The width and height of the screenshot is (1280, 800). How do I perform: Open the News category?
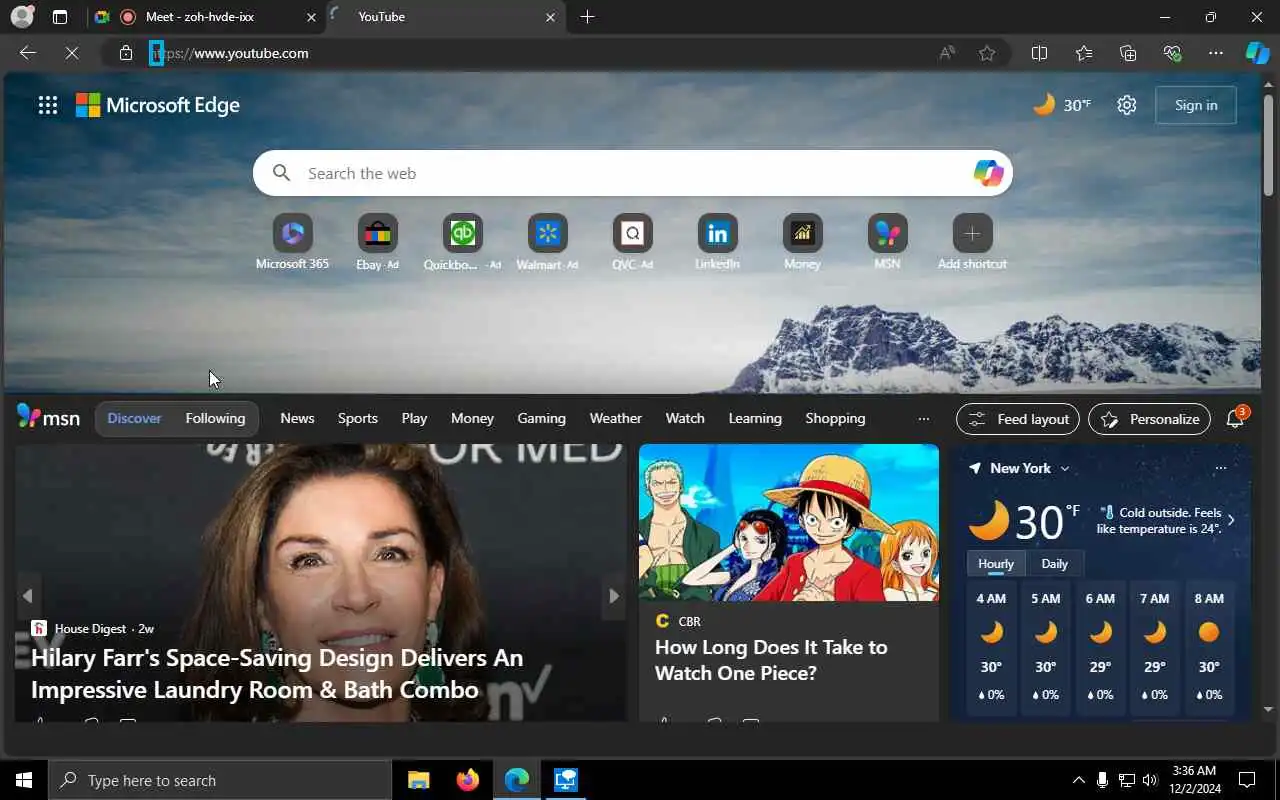(x=297, y=418)
